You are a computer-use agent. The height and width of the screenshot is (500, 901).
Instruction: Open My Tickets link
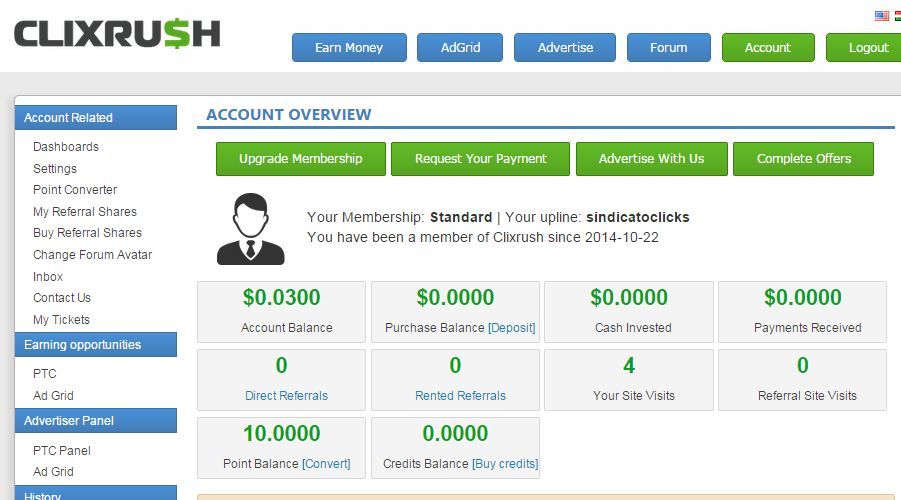coord(61,320)
